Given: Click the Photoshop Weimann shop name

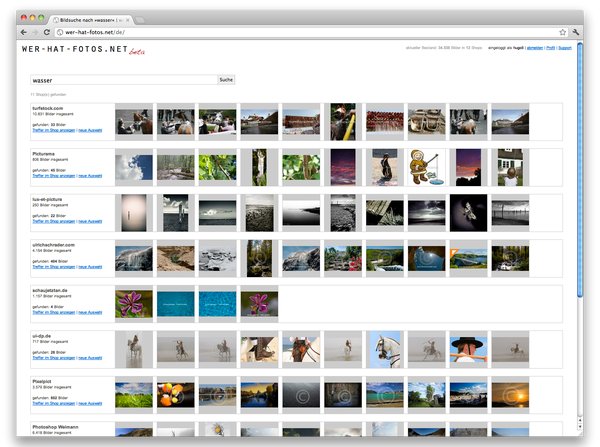Looking at the screenshot, I should 55,427.
